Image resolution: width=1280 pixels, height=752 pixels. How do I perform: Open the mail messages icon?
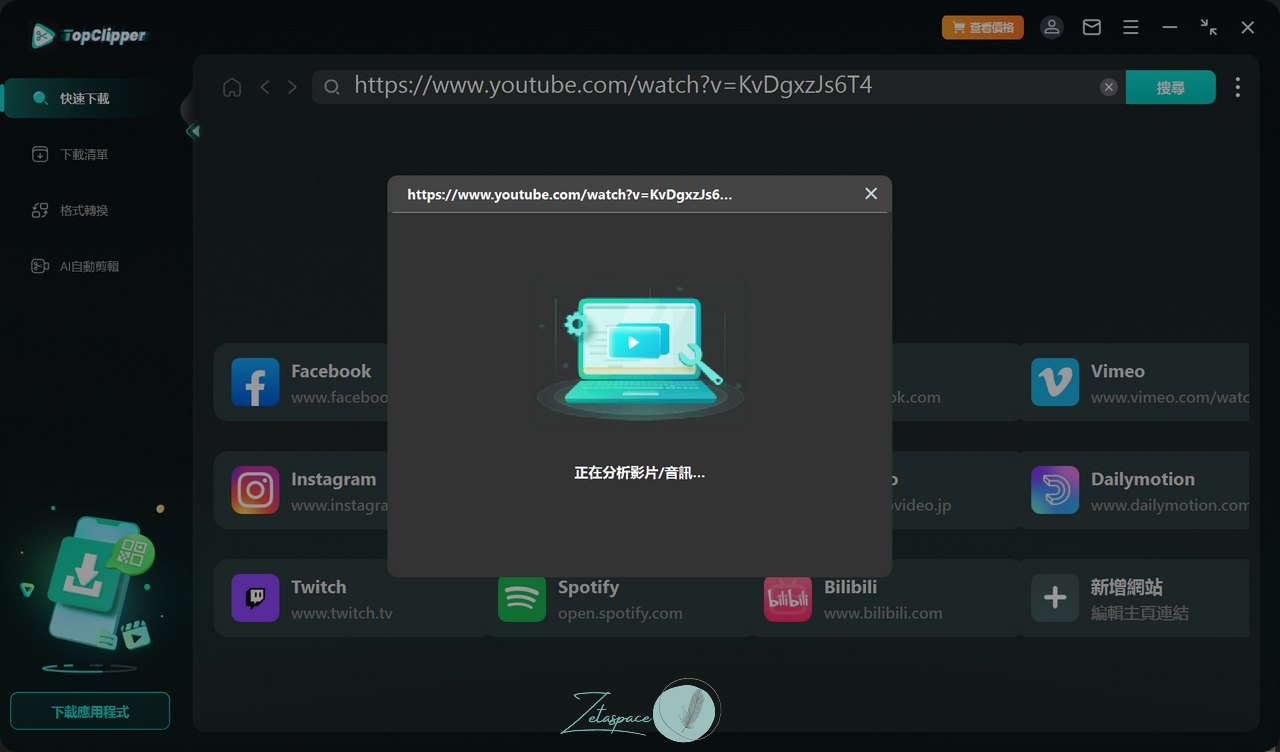pyautogui.click(x=1092, y=28)
